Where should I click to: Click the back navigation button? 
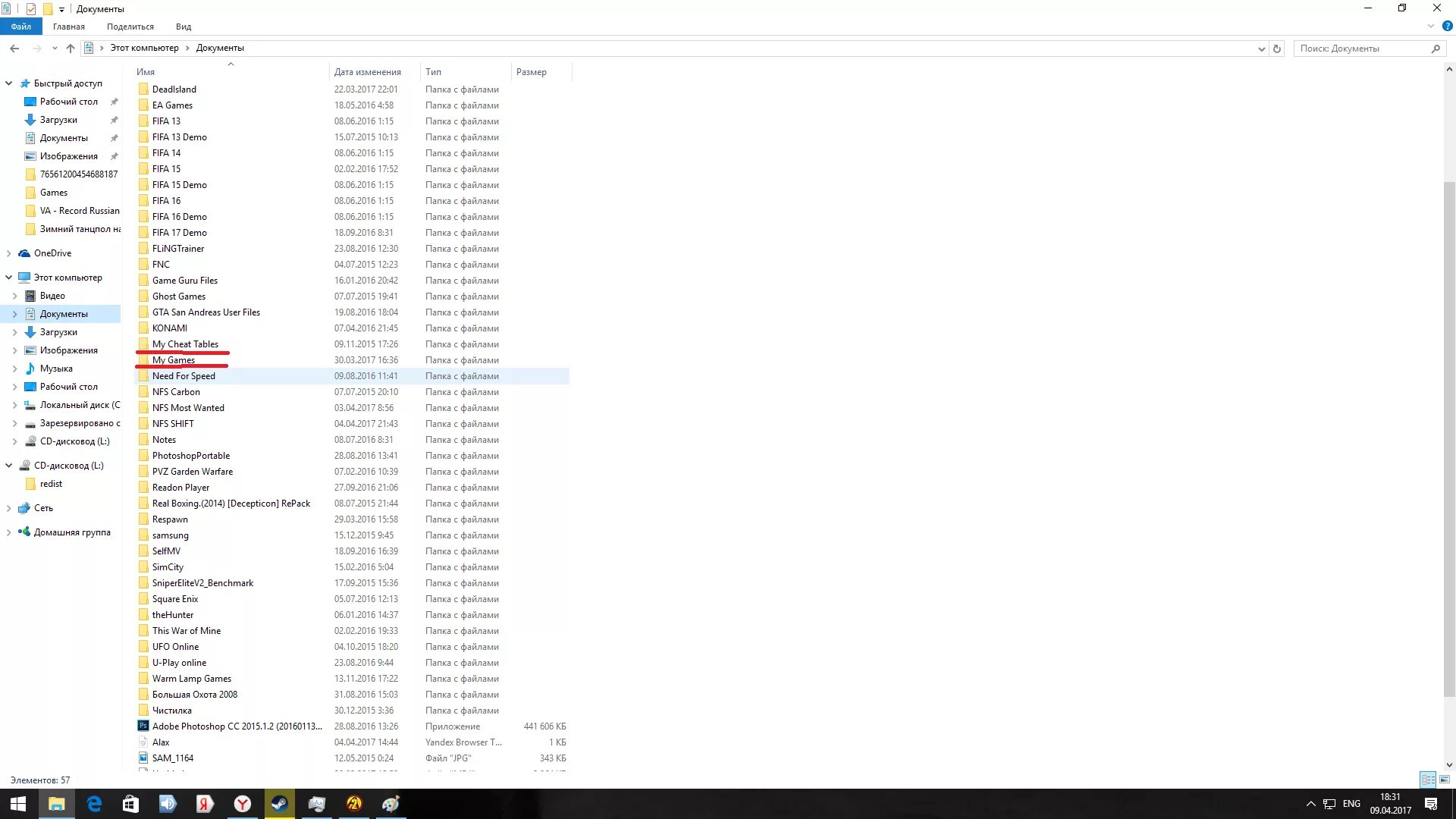tap(13, 48)
